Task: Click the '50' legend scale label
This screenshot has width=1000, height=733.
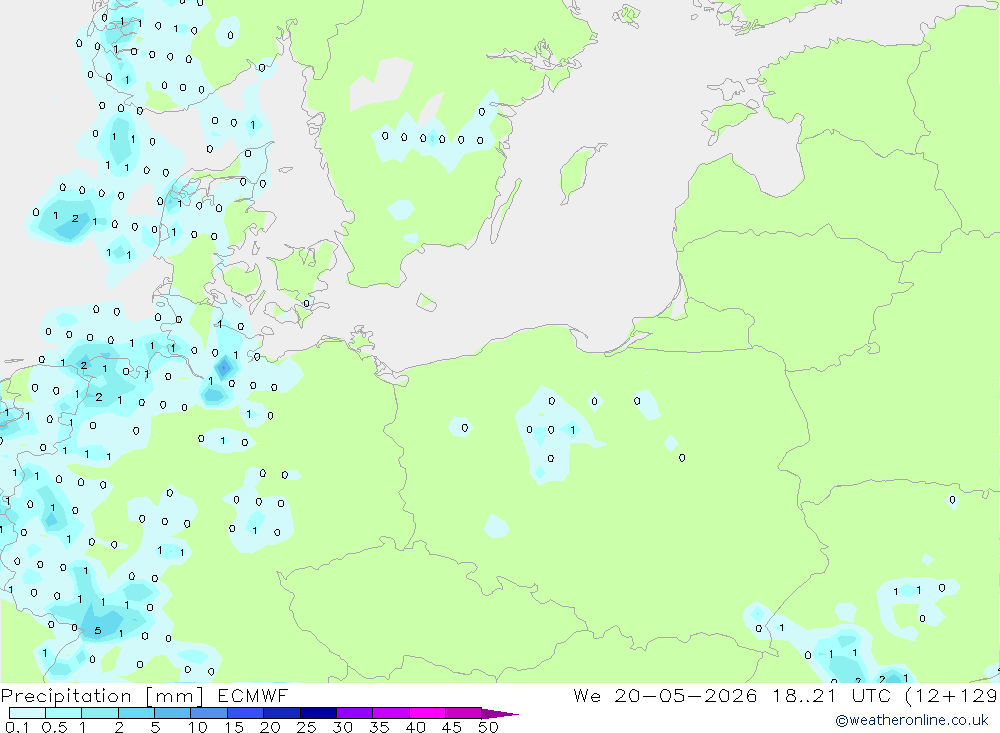Action: [488, 727]
